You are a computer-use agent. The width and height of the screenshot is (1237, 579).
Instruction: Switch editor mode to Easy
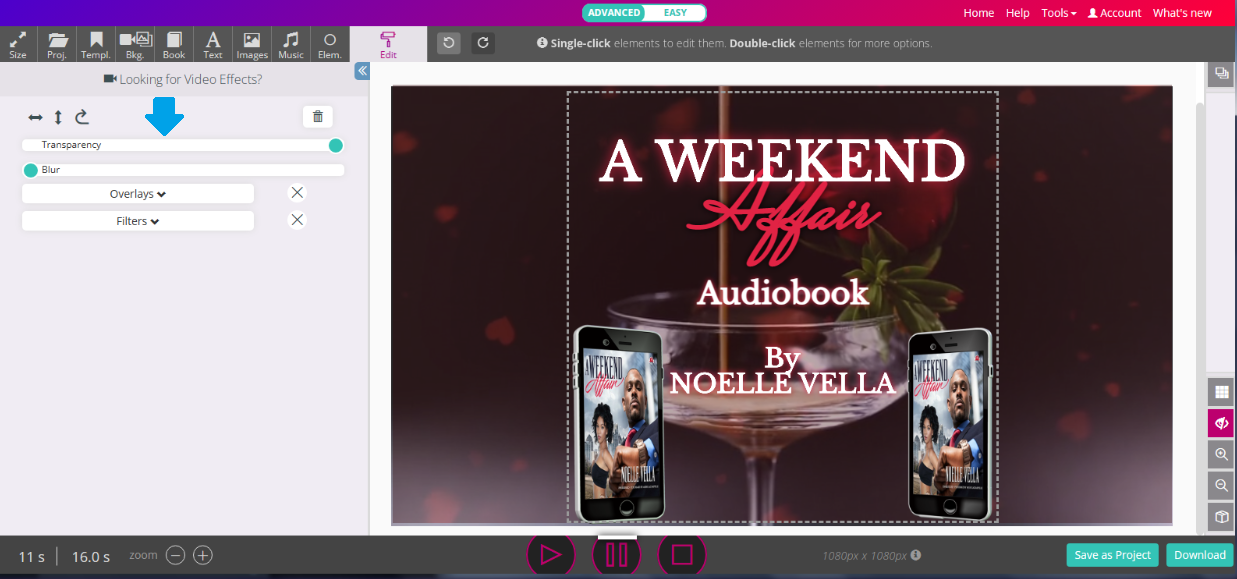tap(675, 13)
